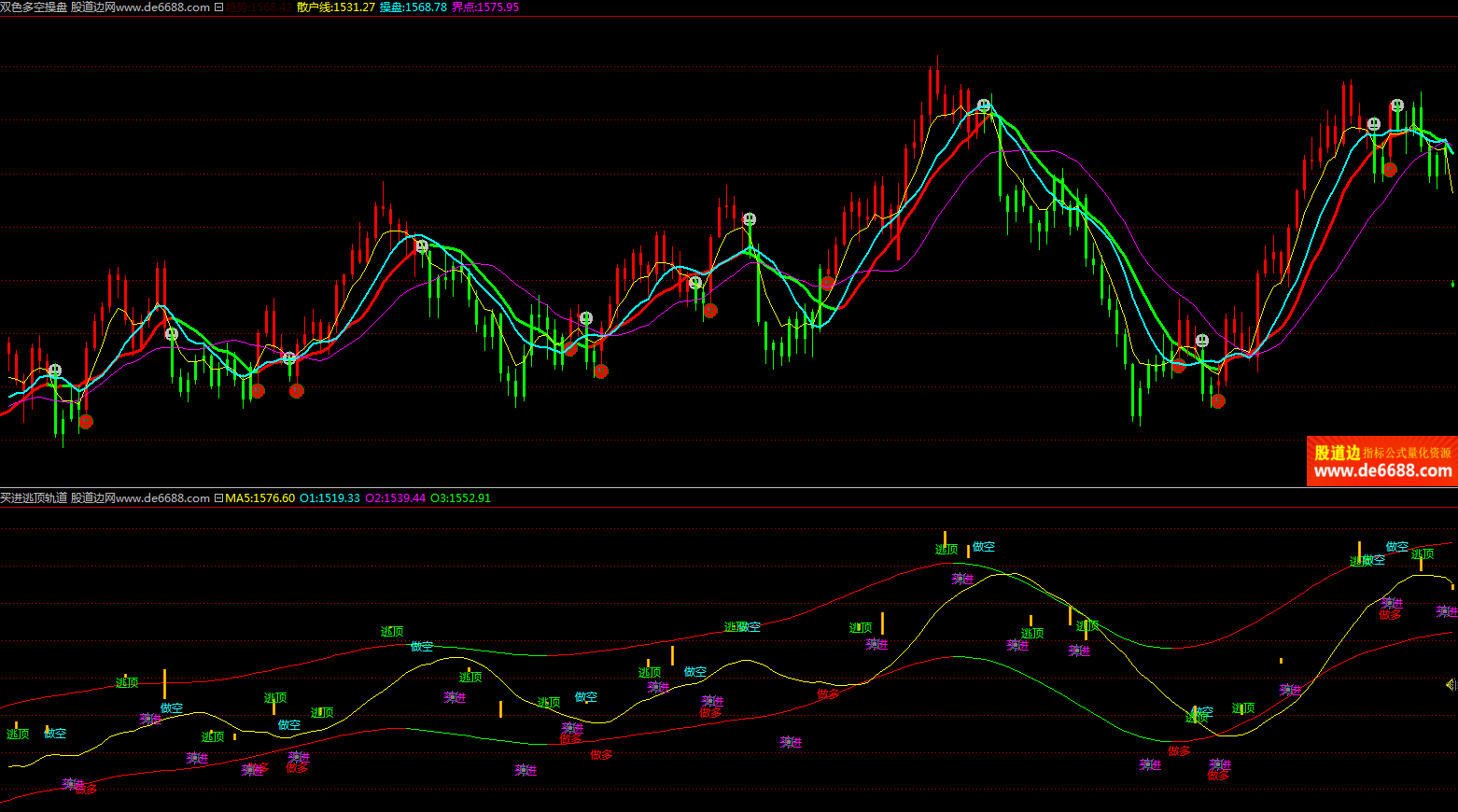This screenshot has width=1458, height=812.
Task: Click the 散户线 value label
Action: point(335,7)
